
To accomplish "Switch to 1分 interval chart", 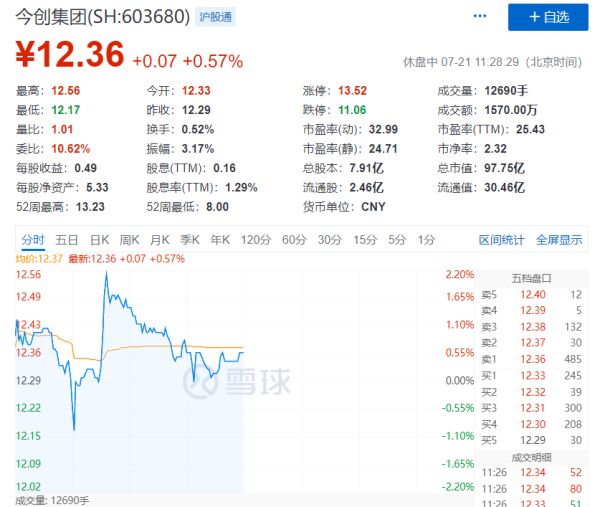I will [426, 239].
